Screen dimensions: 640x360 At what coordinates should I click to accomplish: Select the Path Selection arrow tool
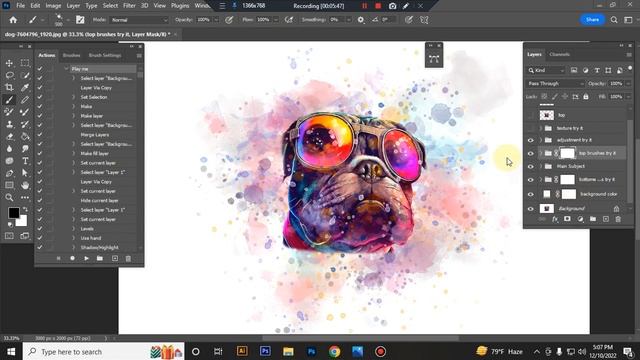[25, 173]
